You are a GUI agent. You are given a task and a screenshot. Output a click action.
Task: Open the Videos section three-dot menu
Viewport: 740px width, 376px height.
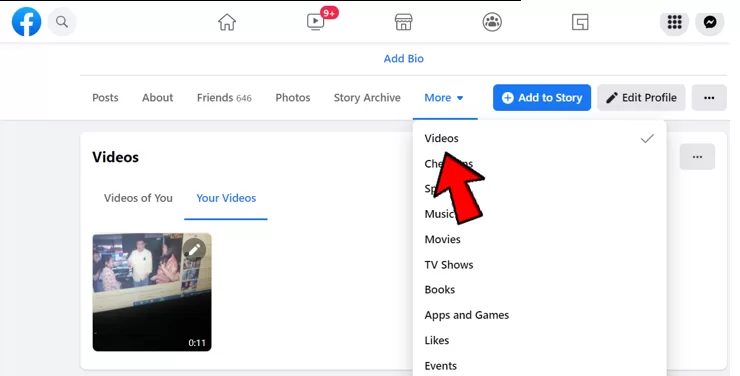coord(697,157)
